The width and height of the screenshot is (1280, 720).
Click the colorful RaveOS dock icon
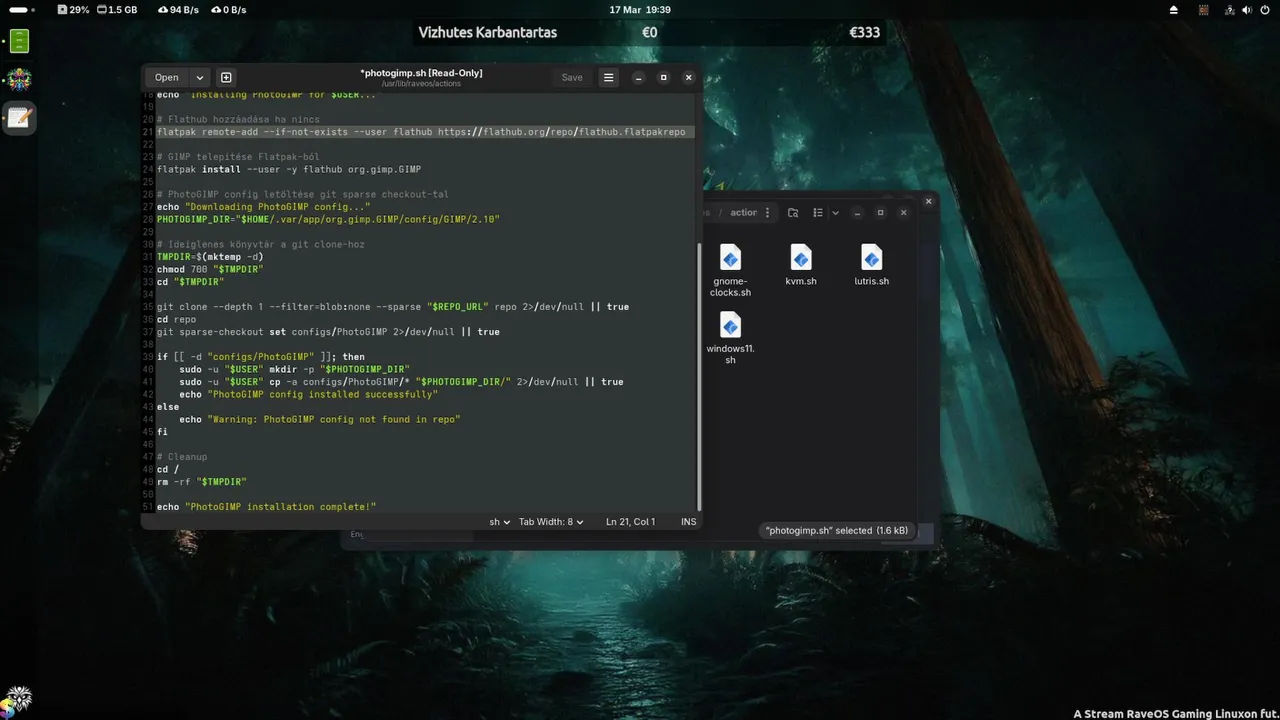coord(19,79)
